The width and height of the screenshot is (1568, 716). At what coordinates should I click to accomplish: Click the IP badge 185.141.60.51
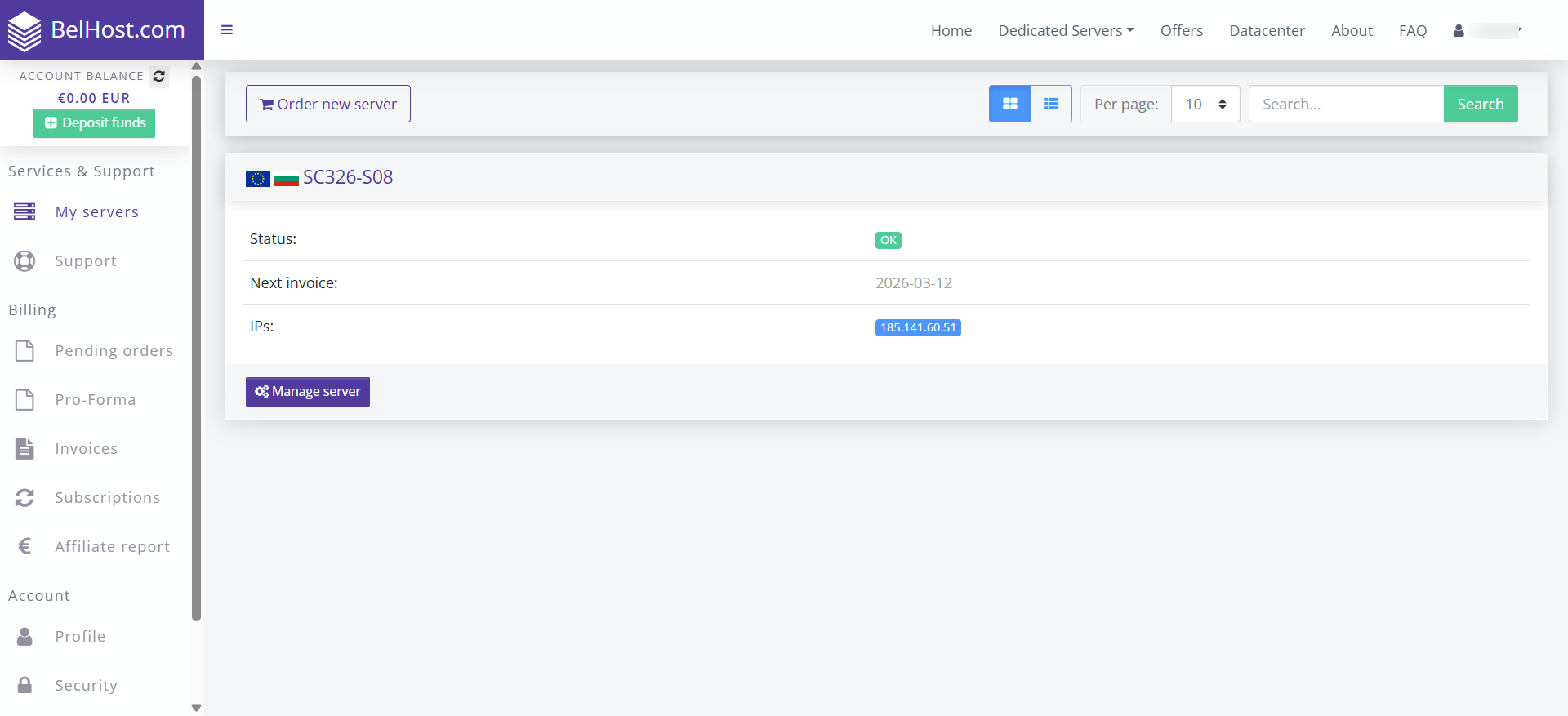918,327
